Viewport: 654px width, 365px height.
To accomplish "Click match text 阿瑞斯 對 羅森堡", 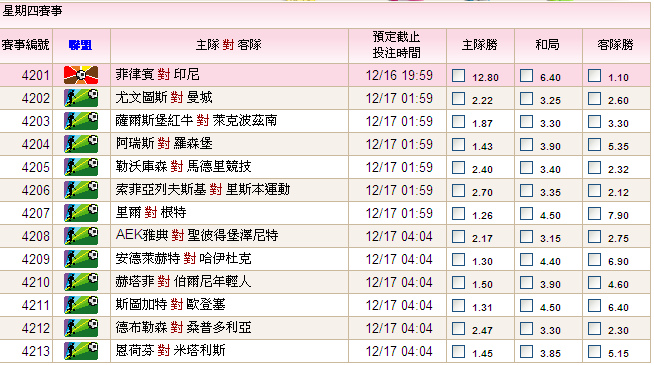I will tap(164, 143).
